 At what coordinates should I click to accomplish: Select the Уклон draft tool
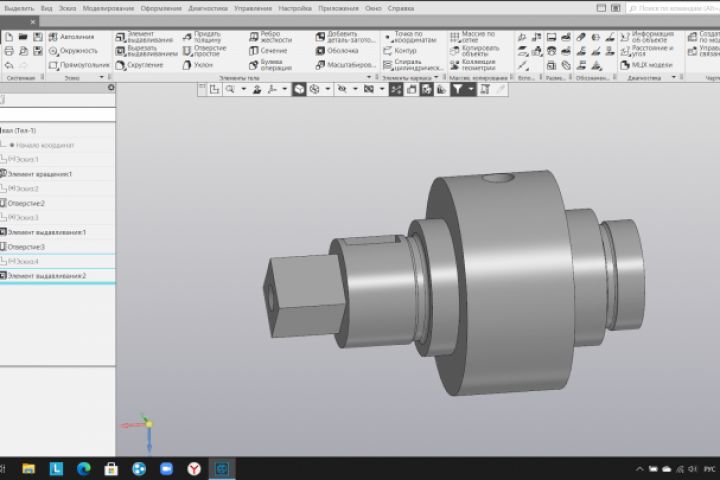[198, 65]
